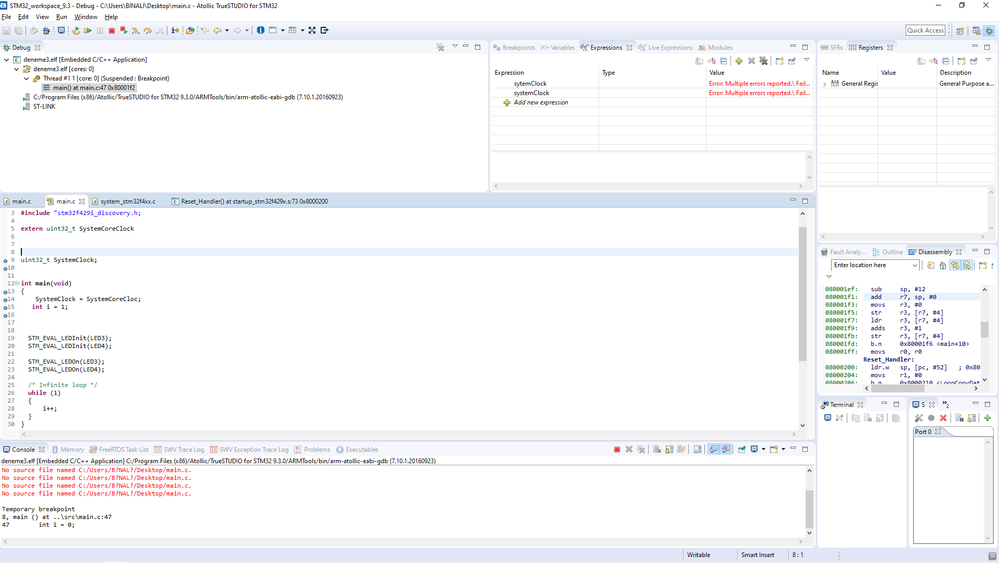Remove selected expression with the X icon

[x=751, y=61]
